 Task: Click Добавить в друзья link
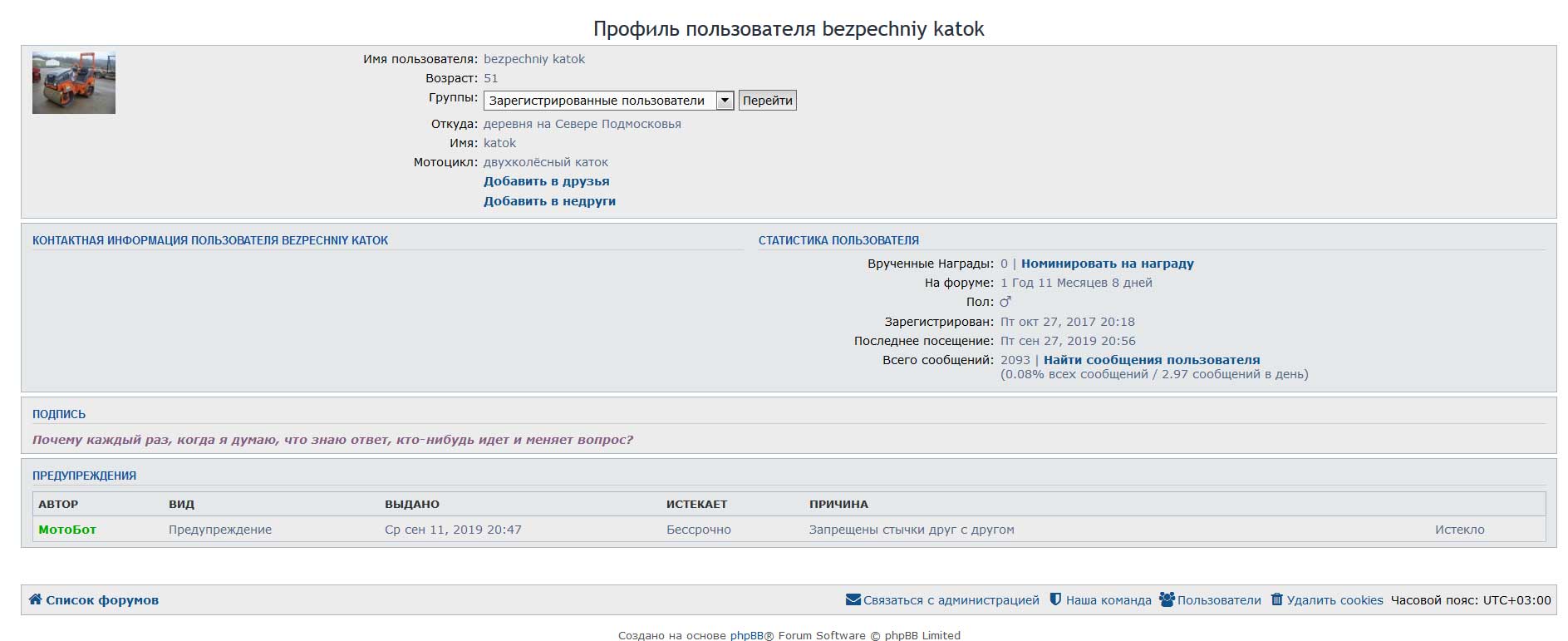click(546, 181)
